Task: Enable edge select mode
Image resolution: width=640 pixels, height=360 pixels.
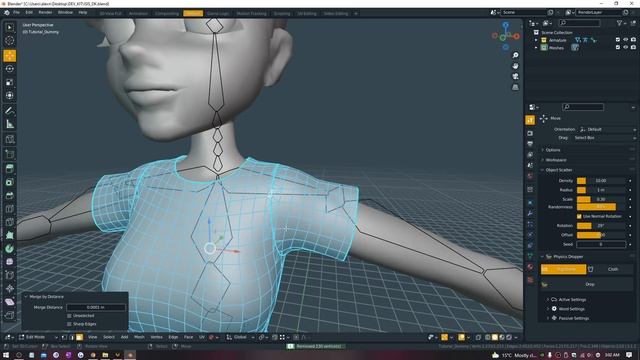Action: tap(72, 337)
